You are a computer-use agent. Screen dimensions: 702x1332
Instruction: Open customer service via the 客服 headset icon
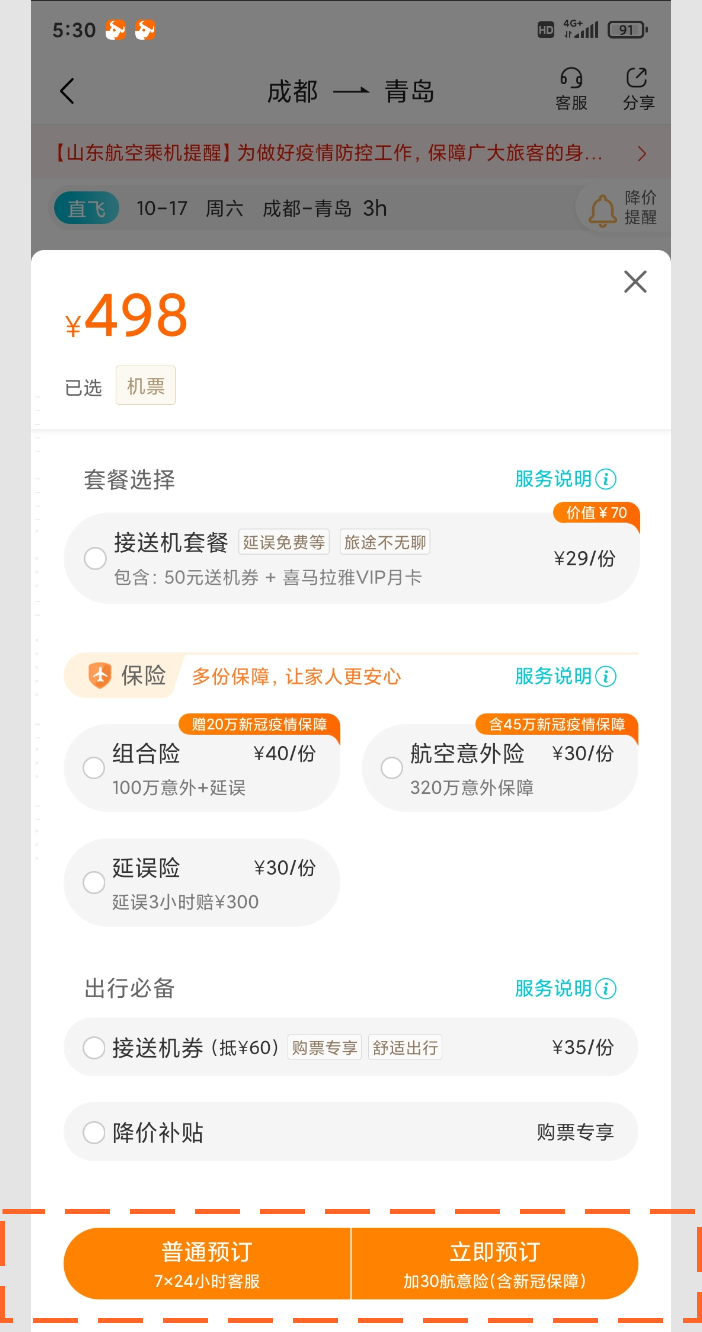pos(570,90)
